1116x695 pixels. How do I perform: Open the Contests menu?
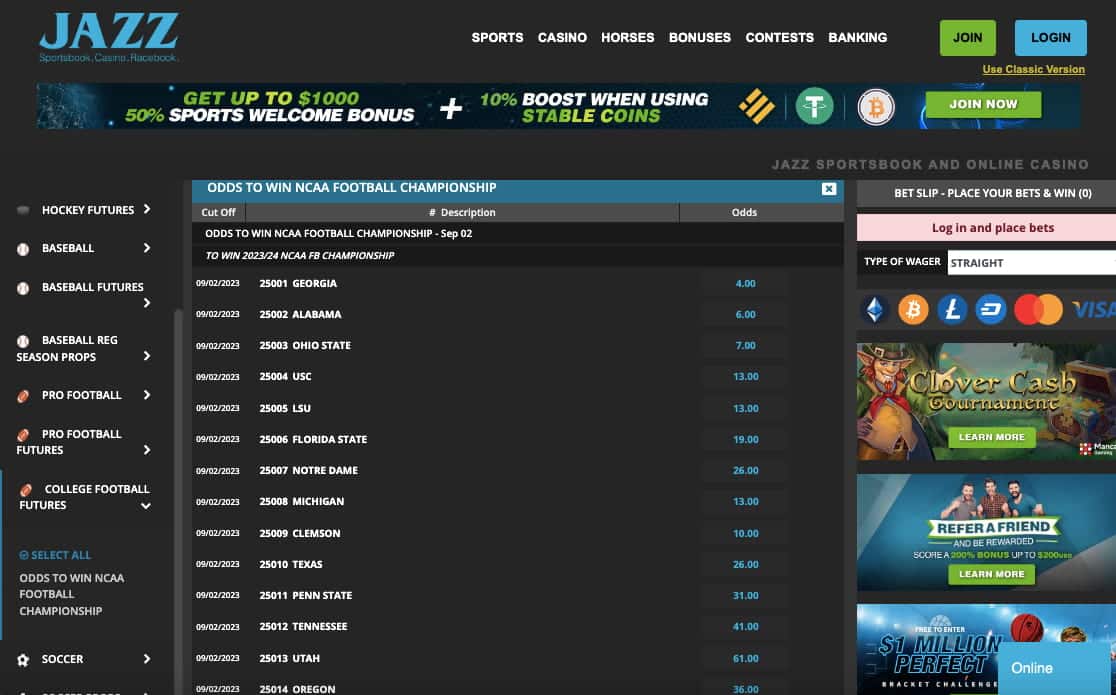point(779,38)
